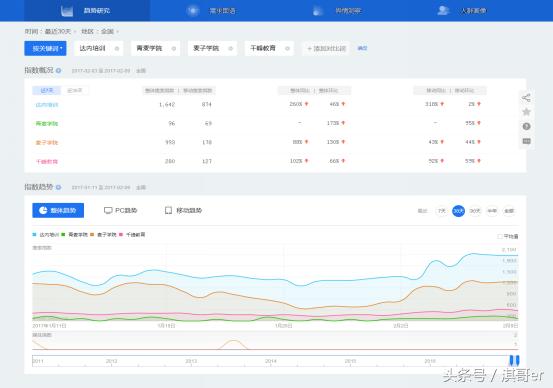Choose the 全部 time range

click(509, 211)
